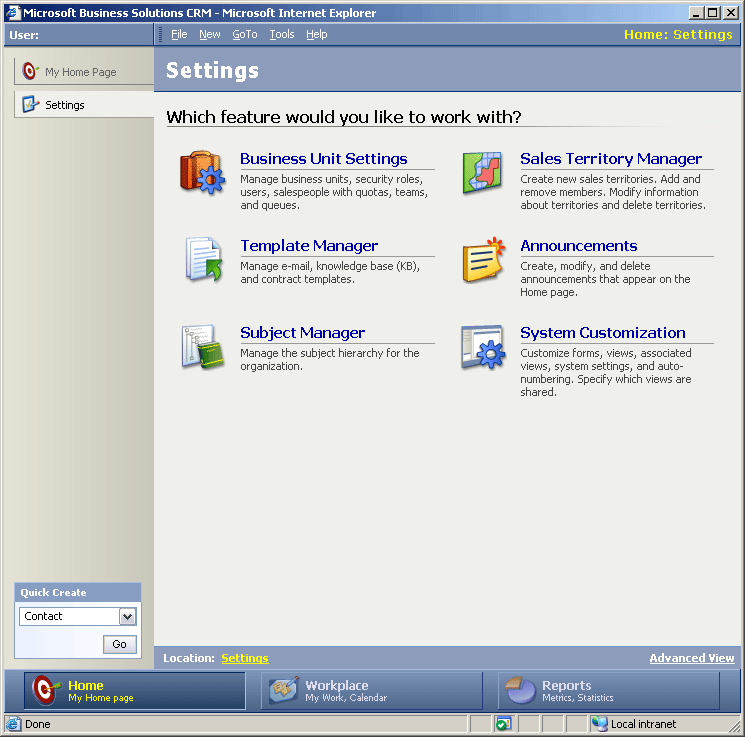
Task: Open the File menu
Action: 179,34
